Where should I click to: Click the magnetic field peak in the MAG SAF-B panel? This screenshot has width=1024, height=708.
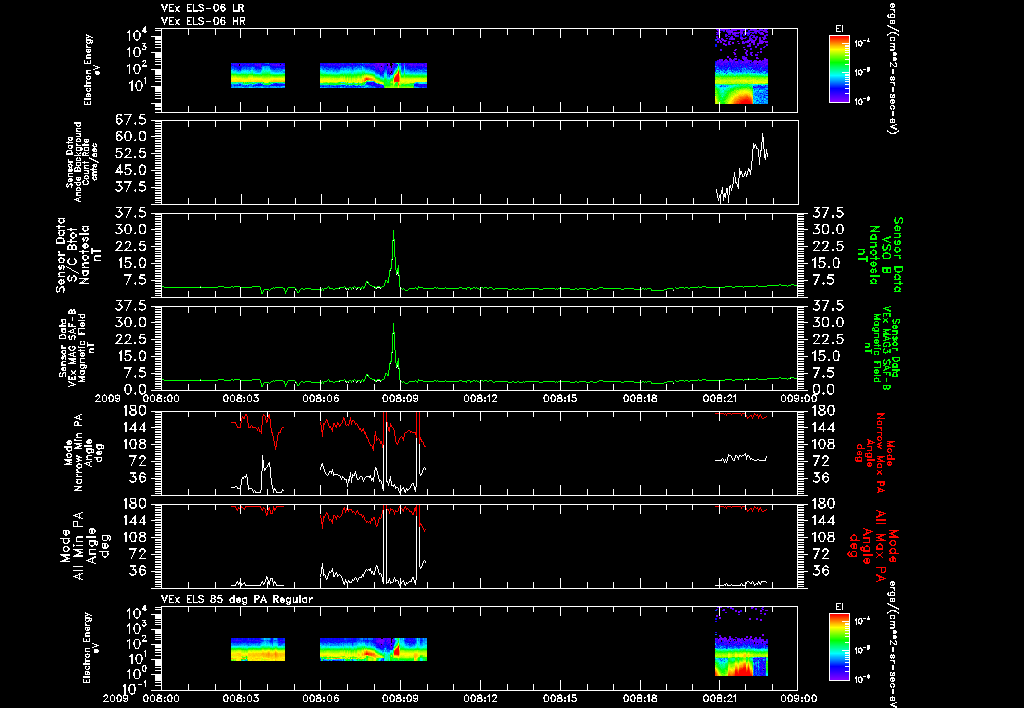click(393, 325)
